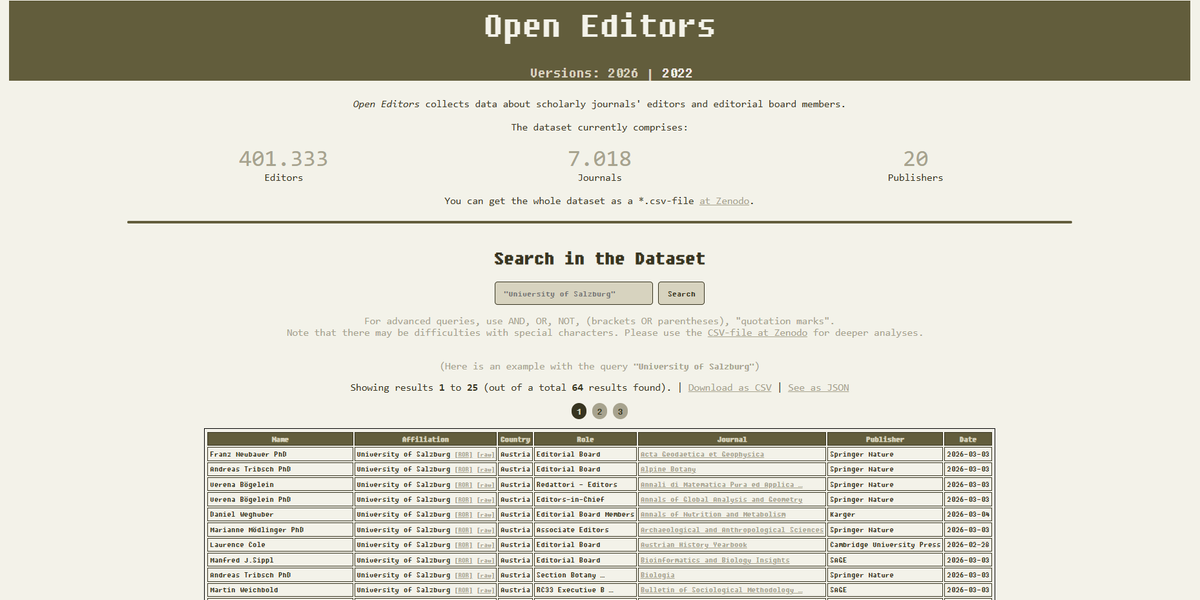
Task: Click the ROR link in the Biologia row
Action: pos(464,575)
